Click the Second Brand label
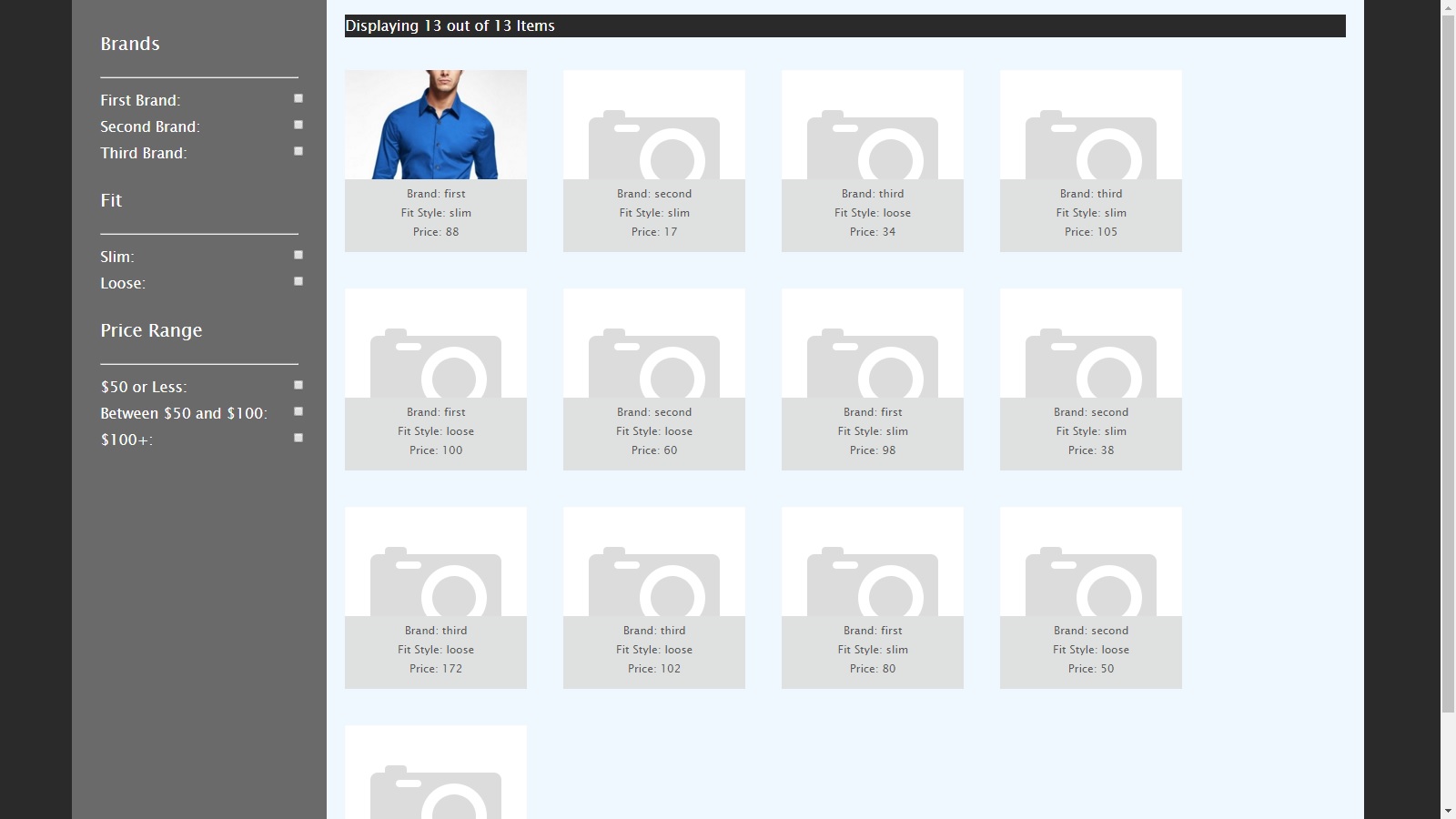This screenshot has width=1456, height=819. pyautogui.click(x=150, y=126)
